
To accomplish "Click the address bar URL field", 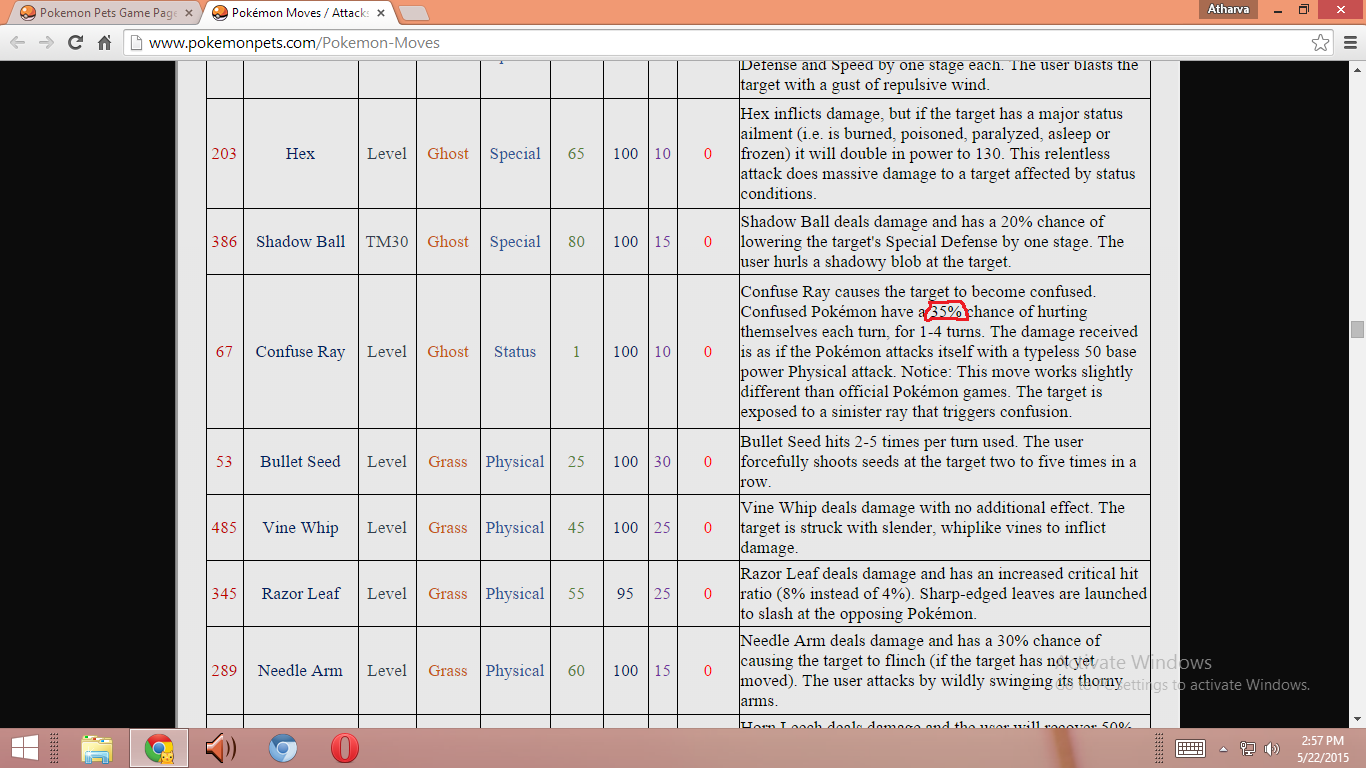I will (700, 43).
